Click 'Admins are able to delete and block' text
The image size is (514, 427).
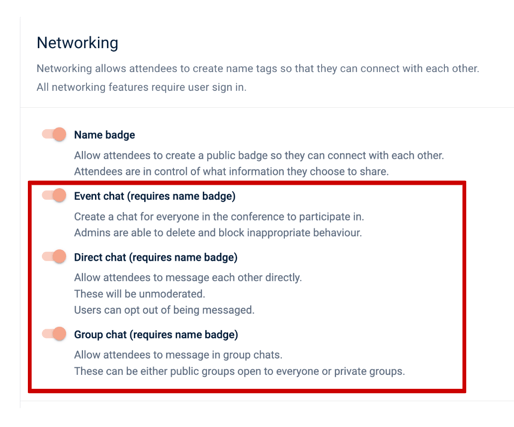point(218,233)
